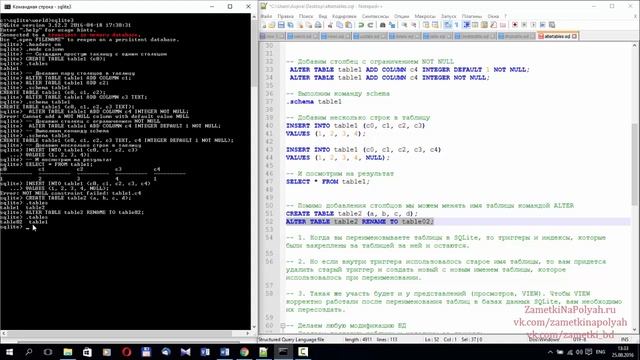Click the command prompt scrollbar up arrow
The image size is (640, 360).
click(x=254, y=17)
